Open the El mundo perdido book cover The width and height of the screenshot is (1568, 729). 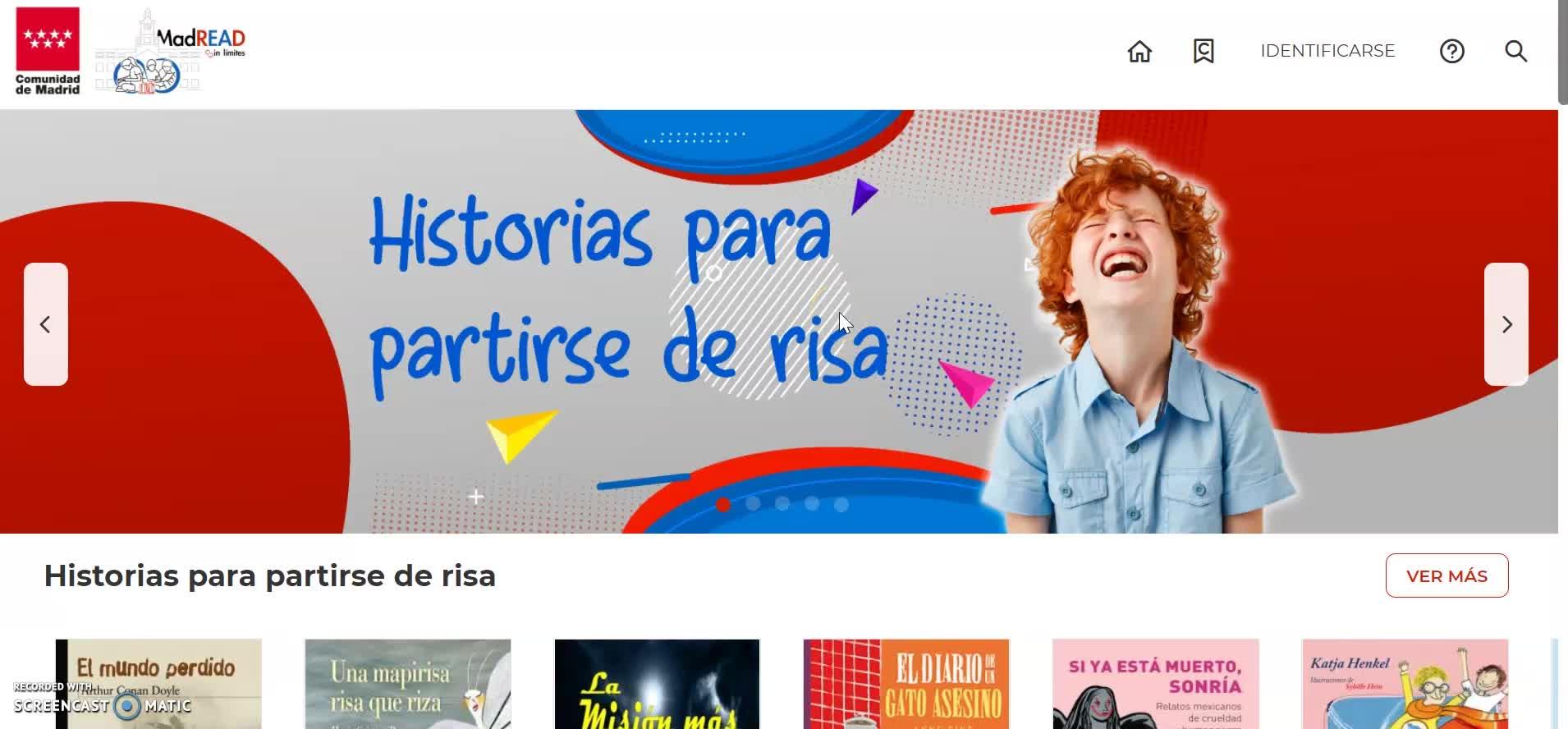(x=158, y=684)
